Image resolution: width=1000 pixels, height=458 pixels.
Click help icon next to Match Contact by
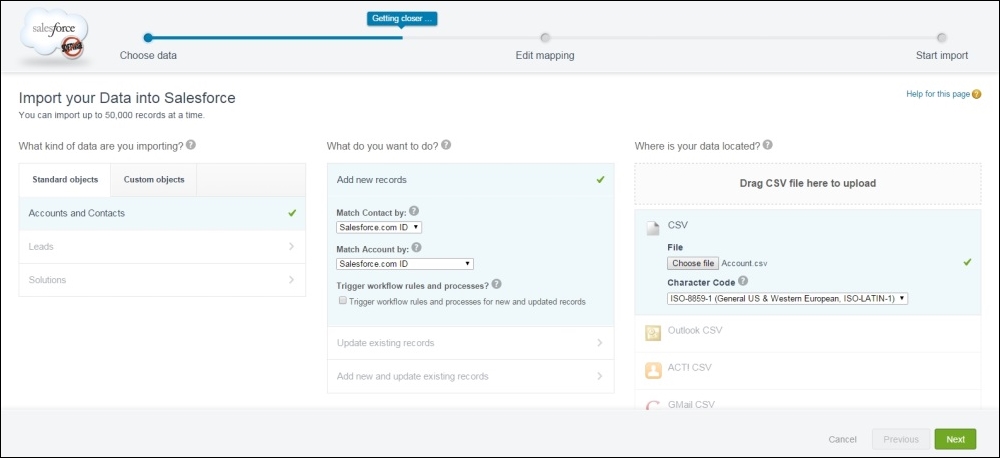[x=414, y=212]
